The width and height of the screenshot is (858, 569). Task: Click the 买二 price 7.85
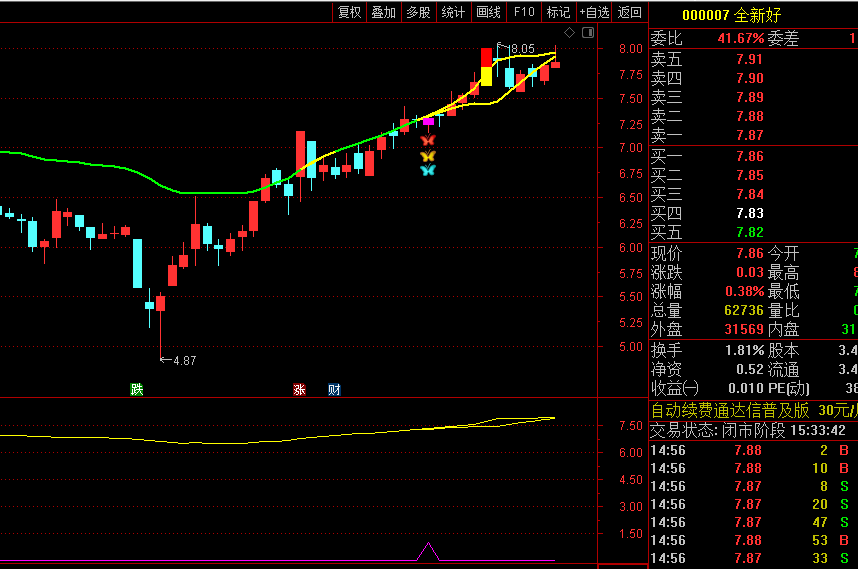coord(749,176)
